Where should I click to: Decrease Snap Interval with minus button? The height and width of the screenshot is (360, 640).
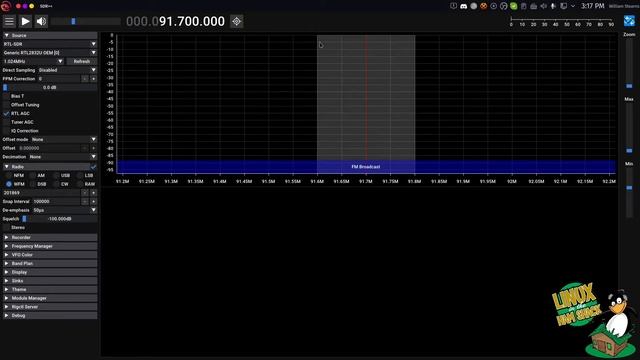coord(84,202)
